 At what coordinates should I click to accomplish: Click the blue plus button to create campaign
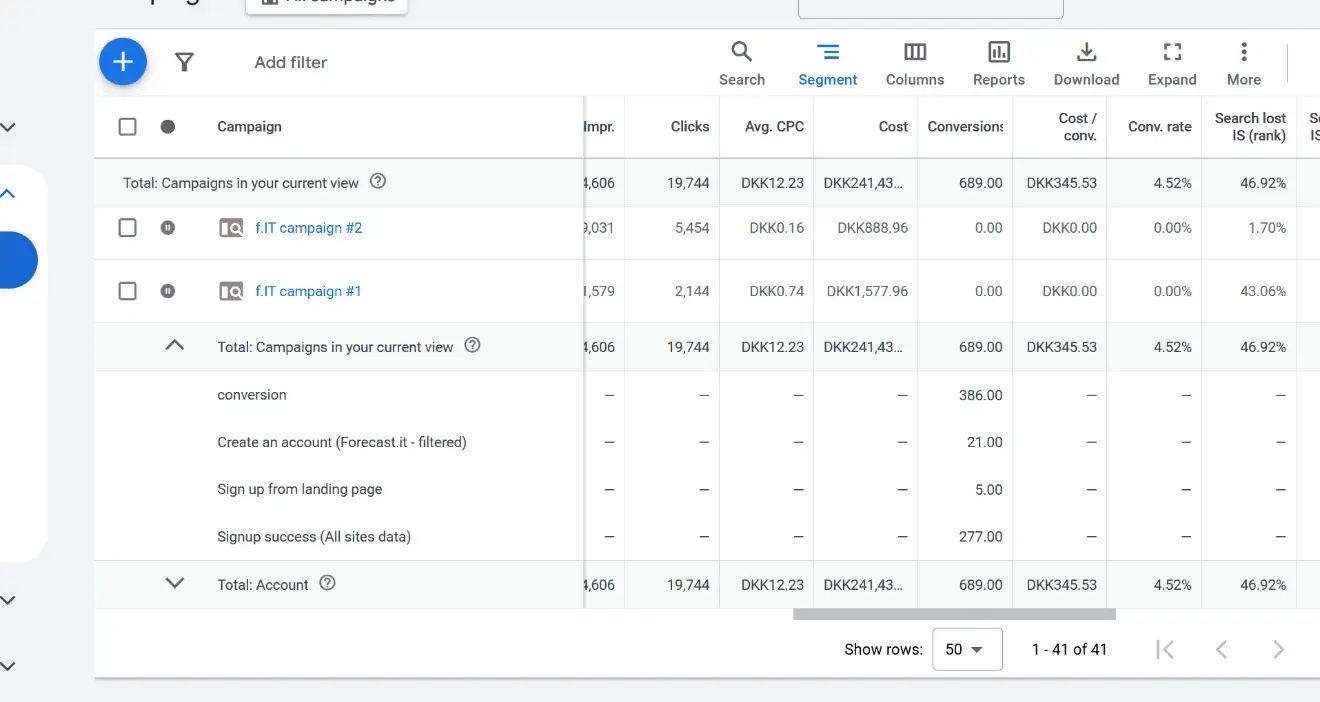point(122,61)
